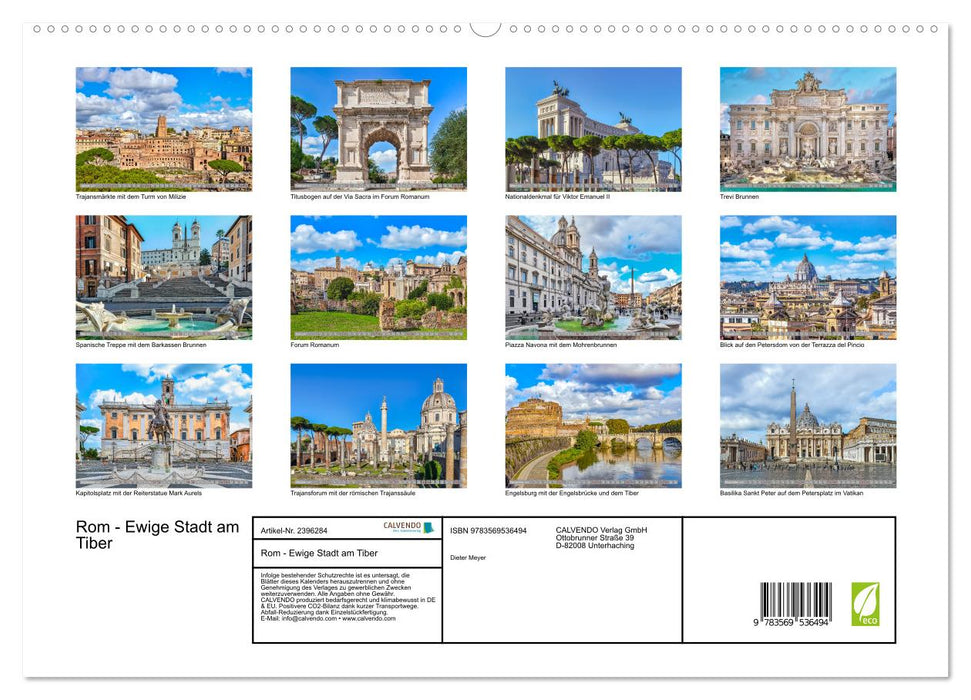
Task: Click barcode number '9 783569 536494'
Action: [x=791, y=623]
